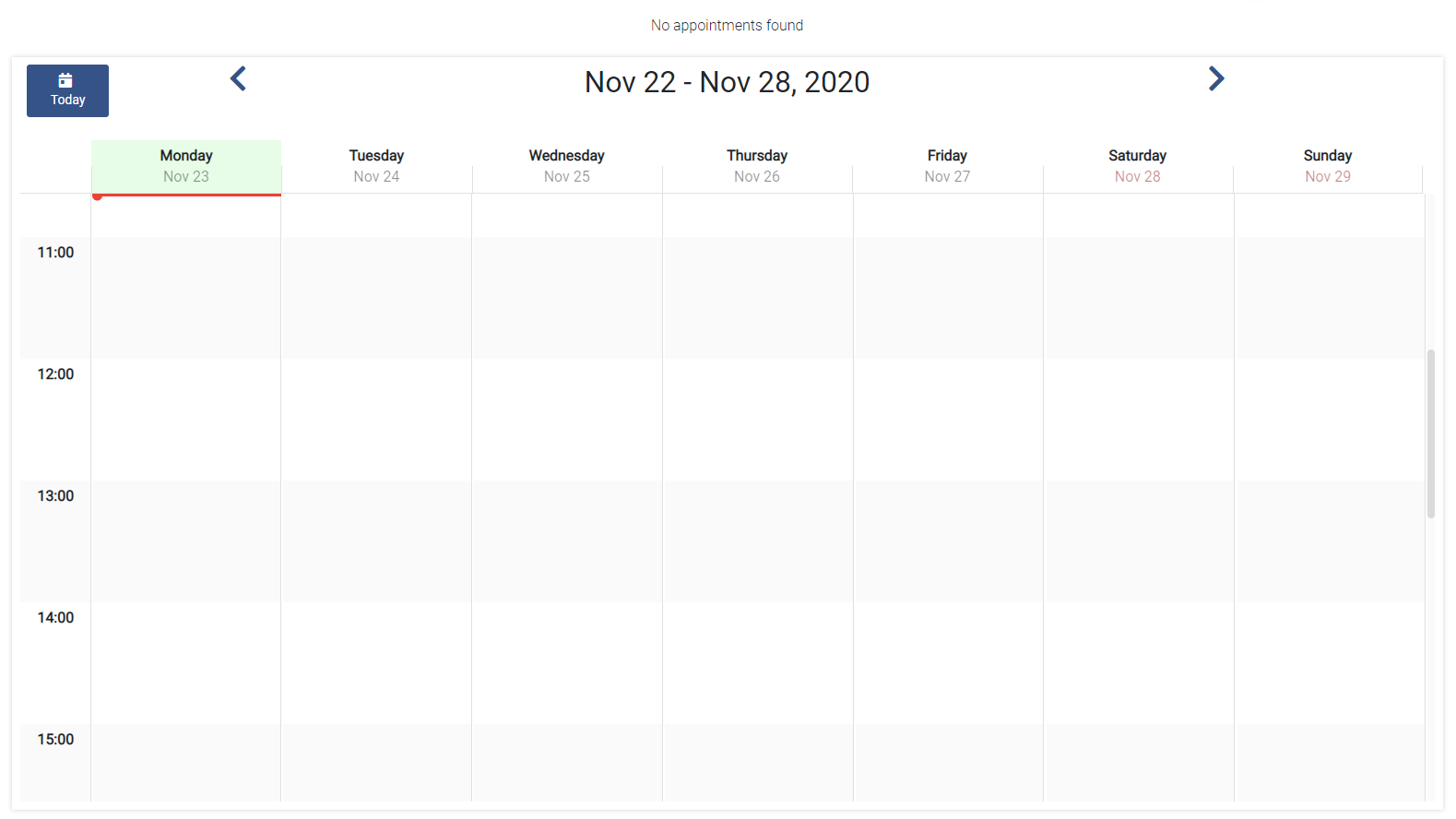Viewport: 1456px width, 819px height.
Task: Select the Thursday Nov 26 header
Action: (757, 166)
